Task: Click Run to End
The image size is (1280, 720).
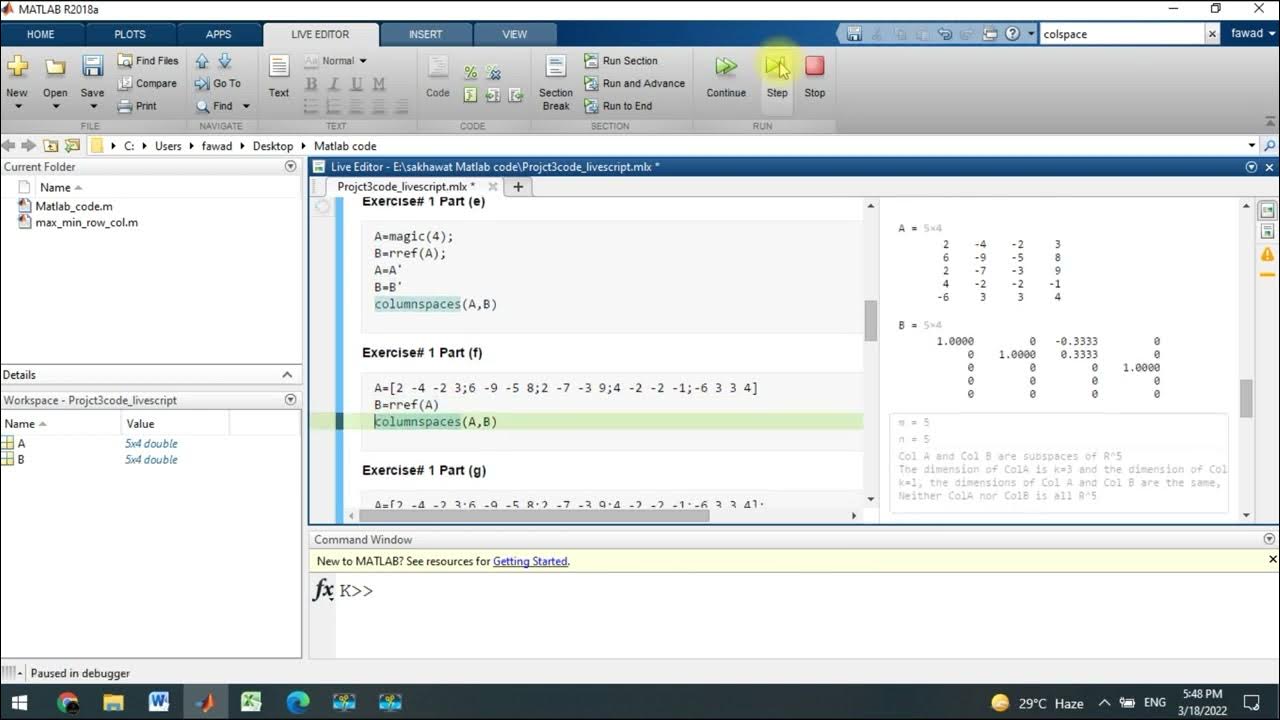Action: [618, 106]
